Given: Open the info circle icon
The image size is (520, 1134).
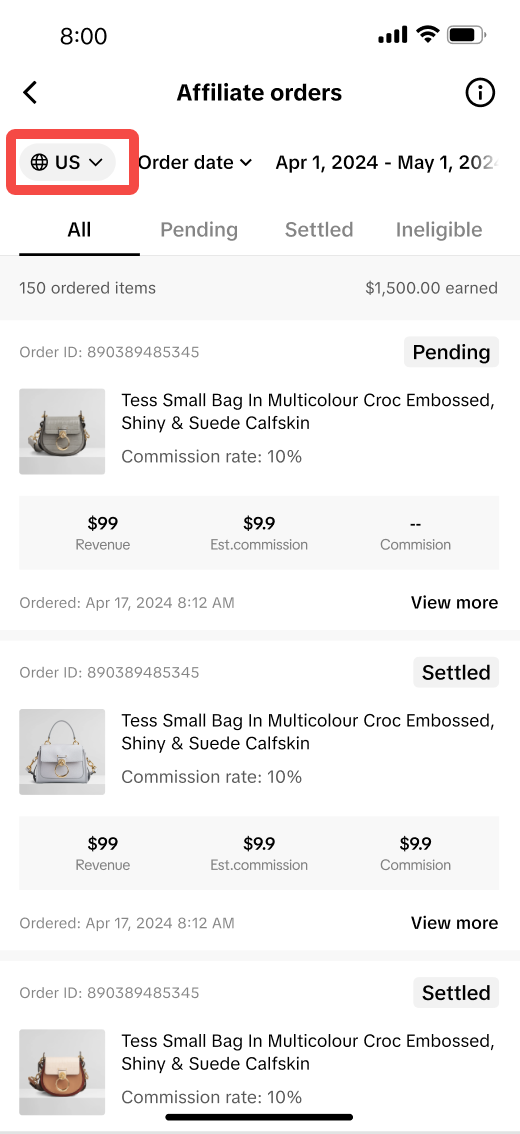Looking at the screenshot, I should pyautogui.click(x=480, y=93).
